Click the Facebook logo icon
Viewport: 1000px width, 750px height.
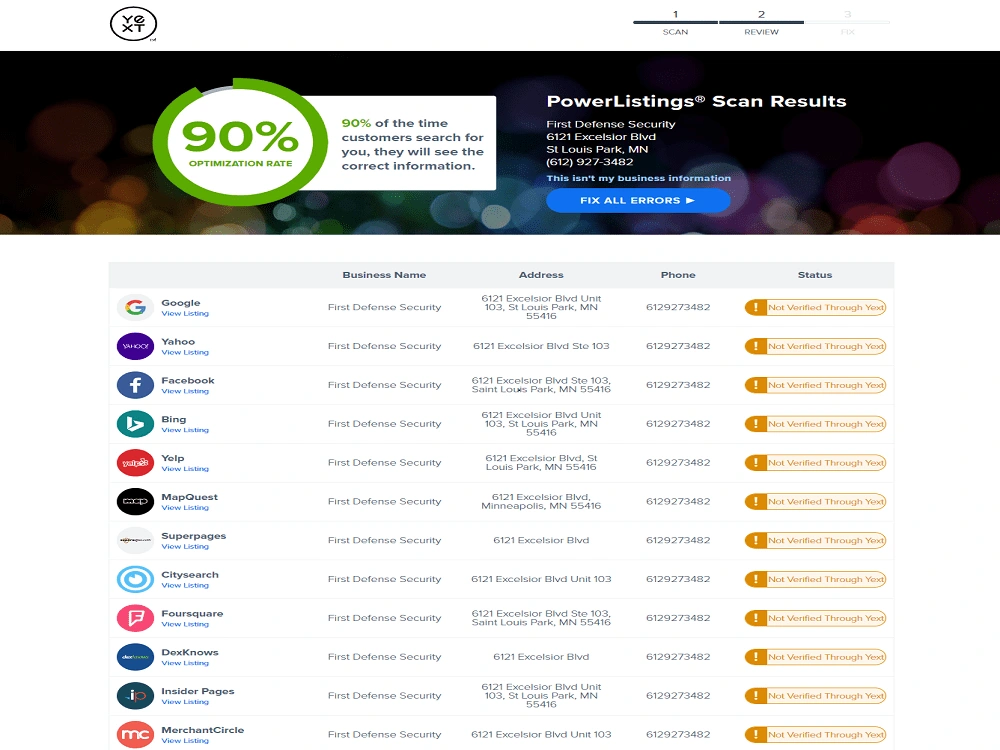135,385
